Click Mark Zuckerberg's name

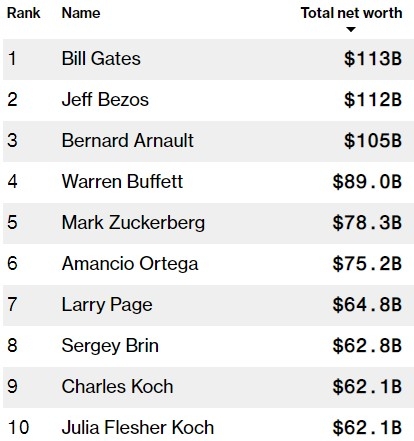pos(133,223)
